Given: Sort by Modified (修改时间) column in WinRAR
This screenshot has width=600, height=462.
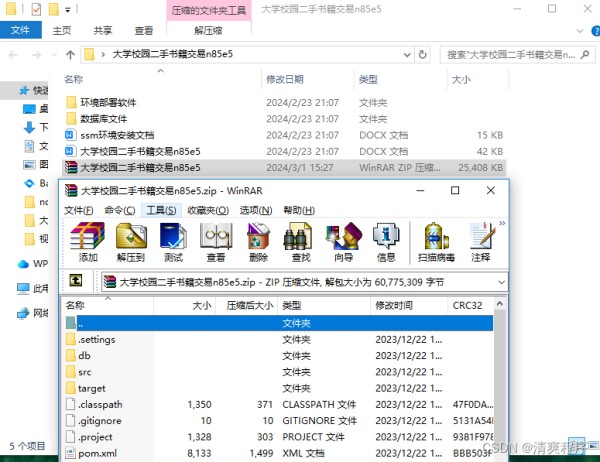Looking at the screenshot, I should [409, 305].
